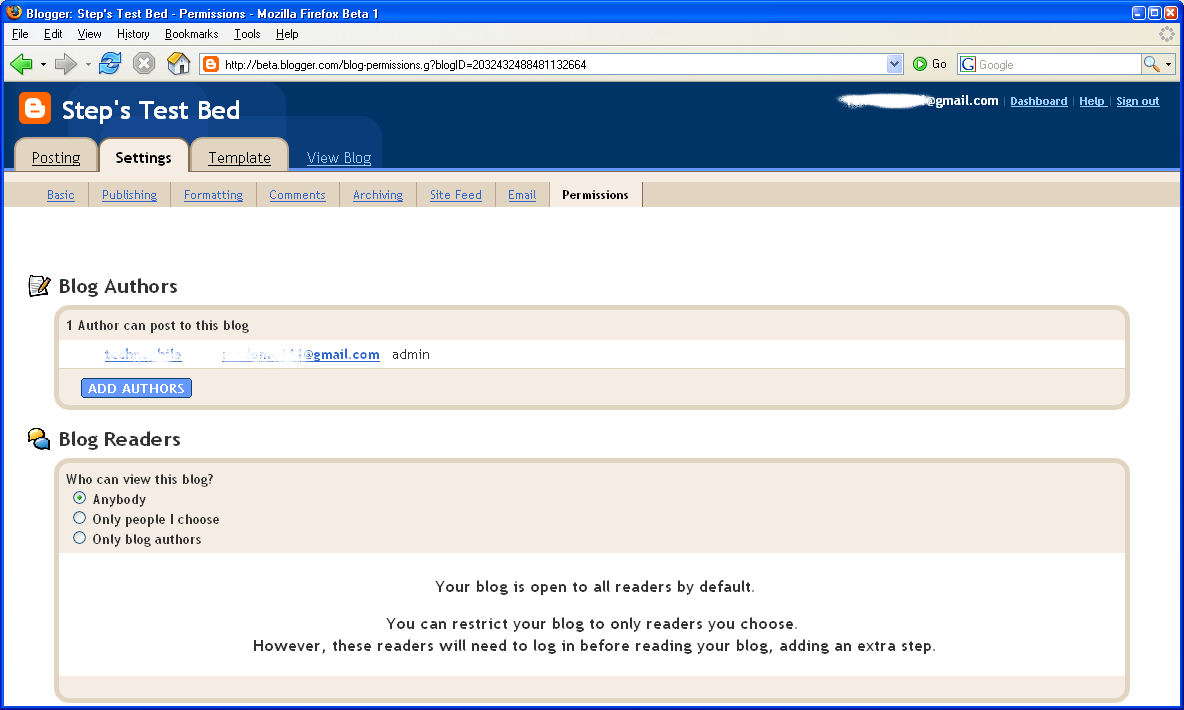Go back with the green Back arrow
The height and width of the screenshot is (710, 1184).
(21, 64)
